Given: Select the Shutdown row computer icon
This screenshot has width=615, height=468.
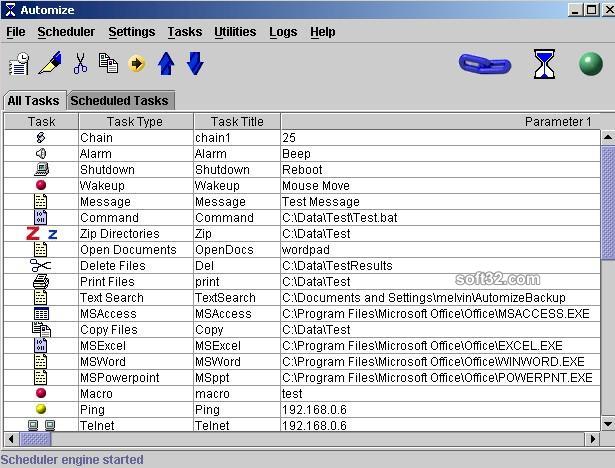Looking at the screenshot, I should [41, 169].
